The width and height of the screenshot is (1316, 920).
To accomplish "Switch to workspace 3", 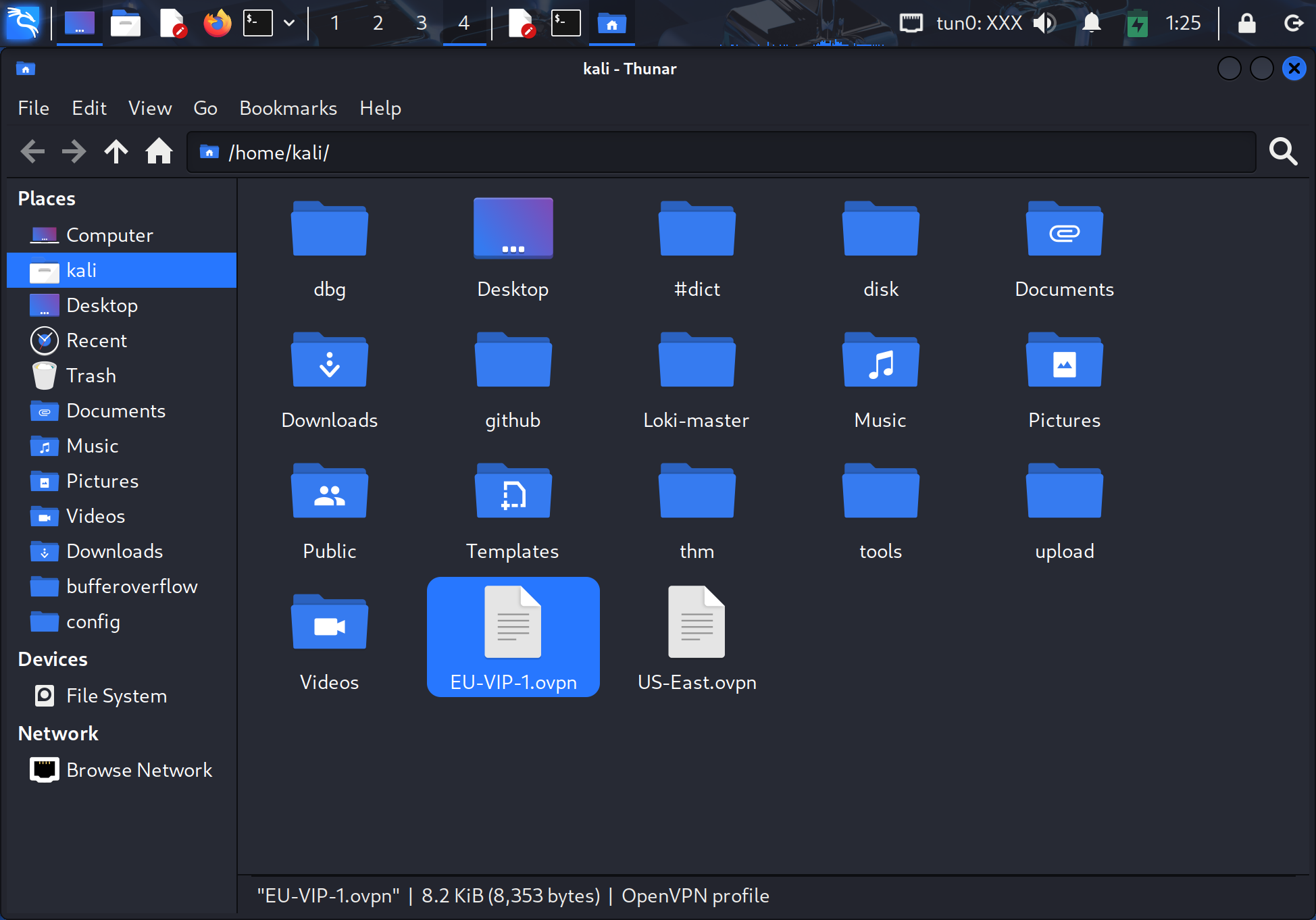I will point(421,24).
